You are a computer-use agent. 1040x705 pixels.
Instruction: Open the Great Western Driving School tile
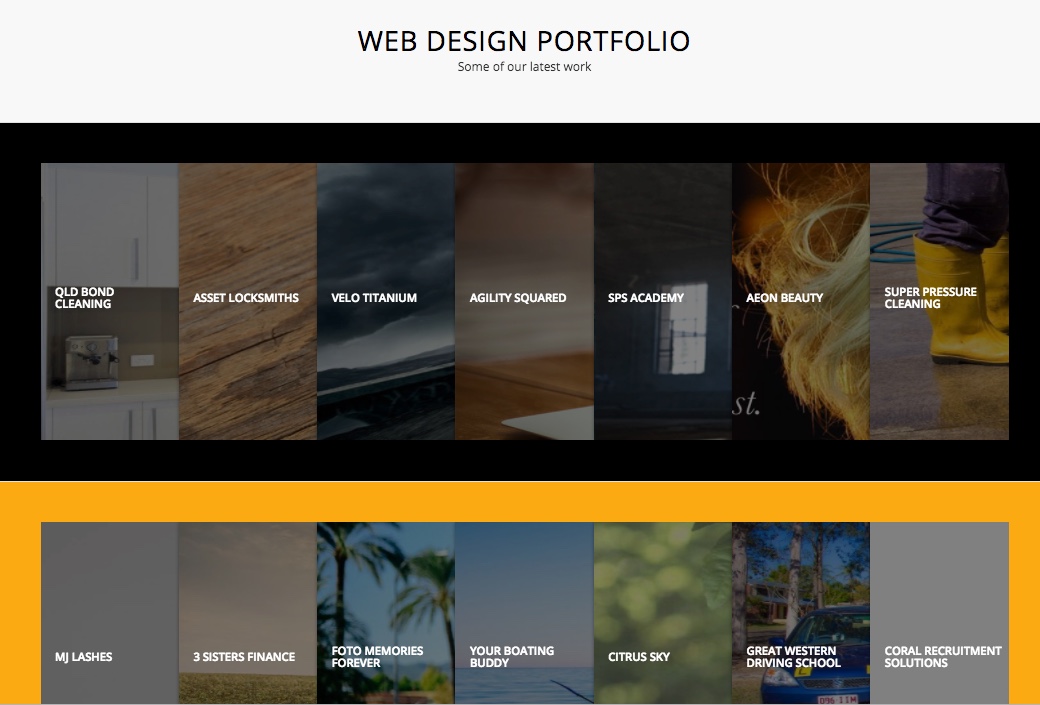[801, 613]
